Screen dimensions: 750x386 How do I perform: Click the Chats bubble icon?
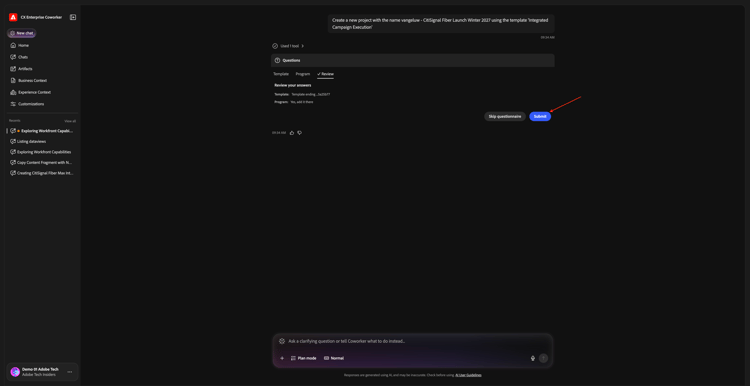(x=13, y=57)
